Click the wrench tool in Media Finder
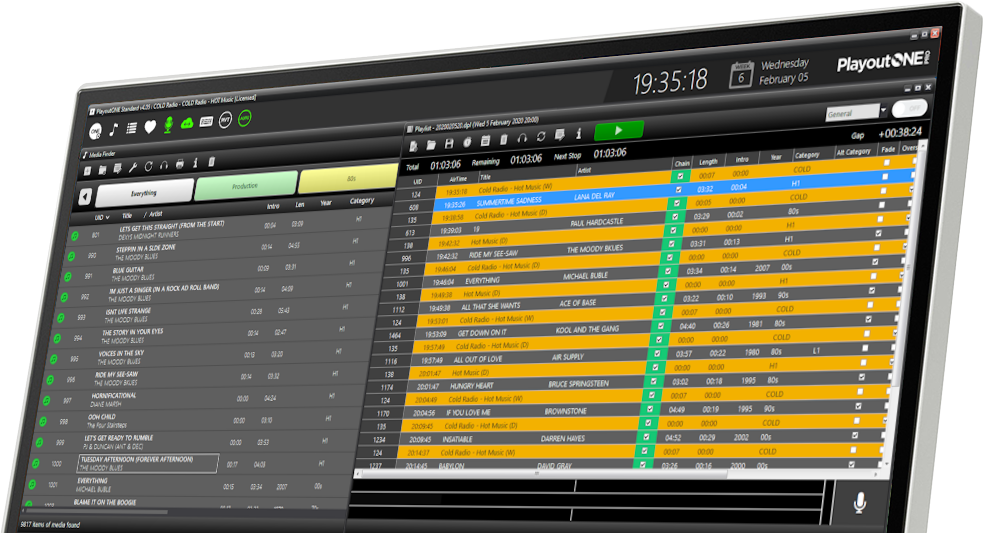This screenshot has height=533, width=983. [133, 168]
